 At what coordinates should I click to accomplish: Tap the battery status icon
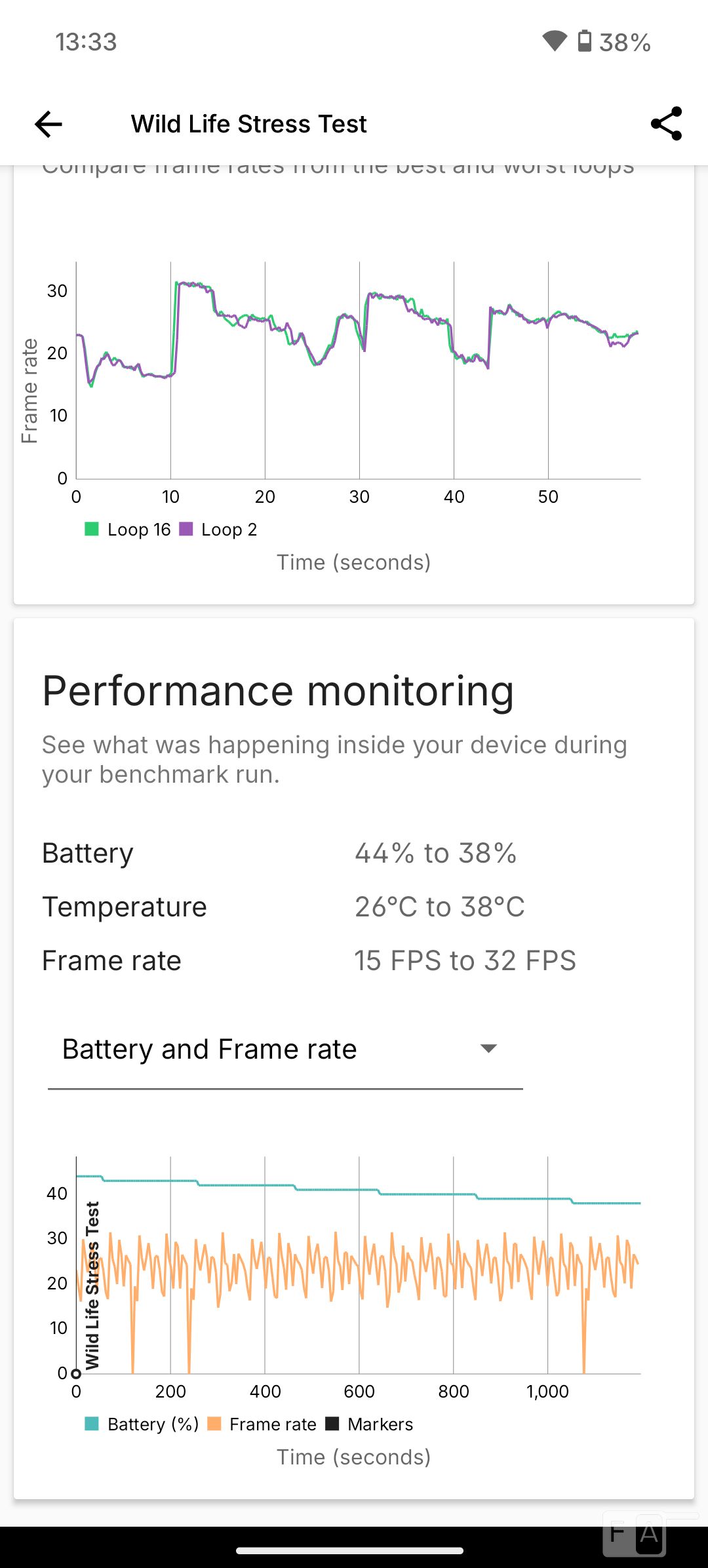pyautogui.click(x=584, y=41)
